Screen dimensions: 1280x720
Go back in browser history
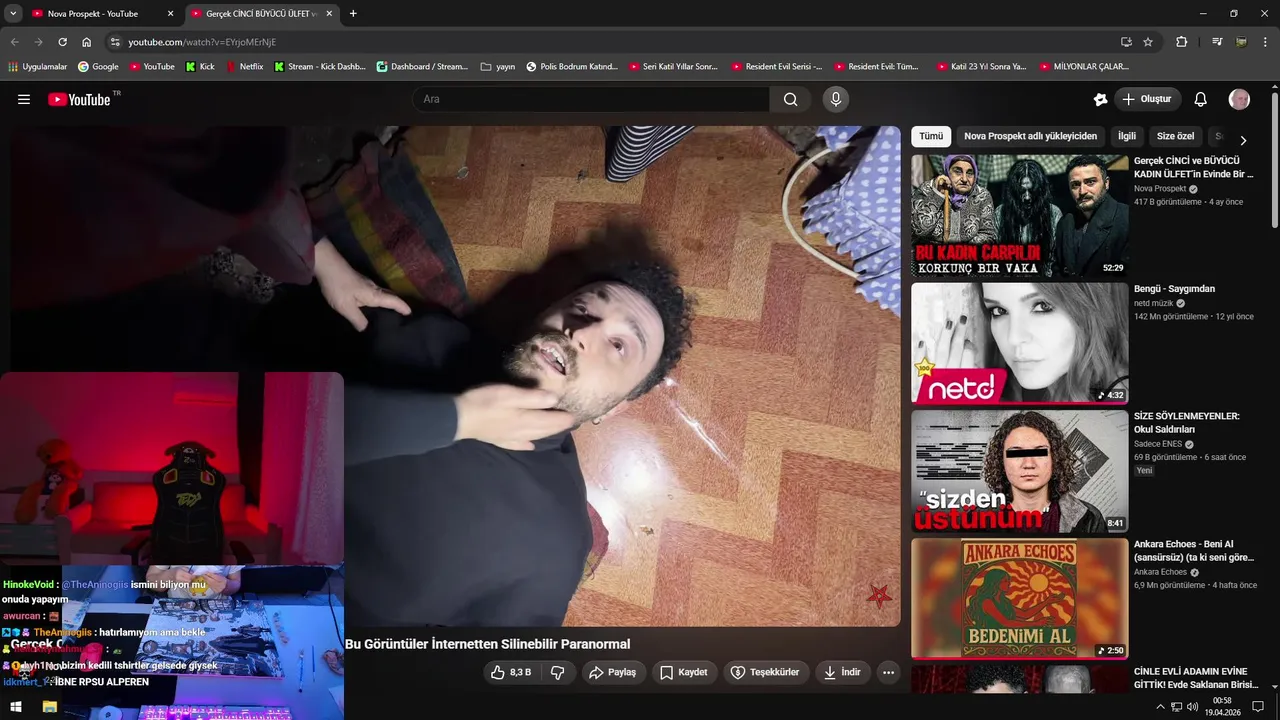click(14, 42)
